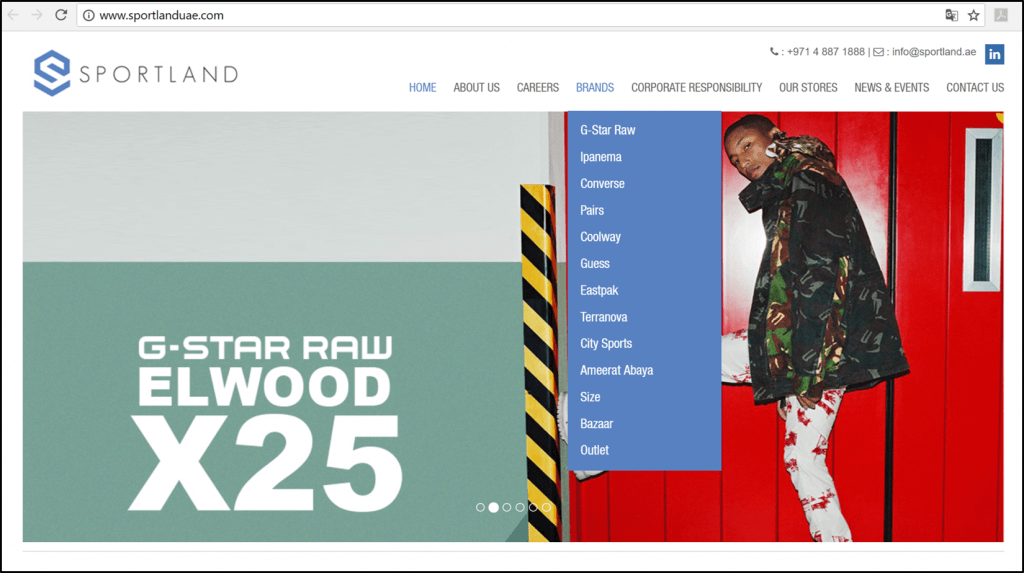Open the CAREERS page
Image resolution: width=1024 pixels, height=573 pixels.
pos(538,88)
